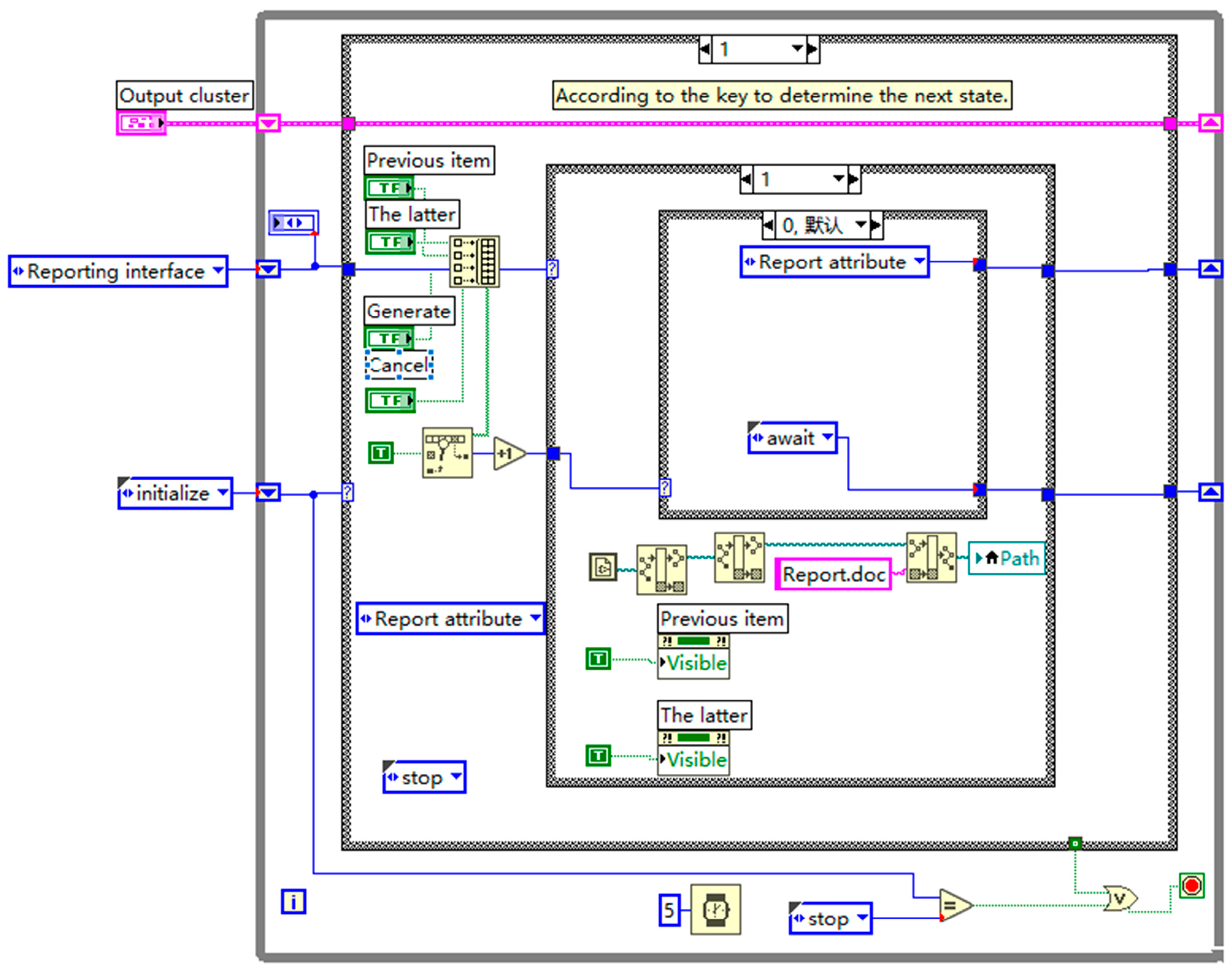Viewport: 1232px width, 974px height.
Task: Open the outermost case selector dropdown arrow
Action: point(797,49)
